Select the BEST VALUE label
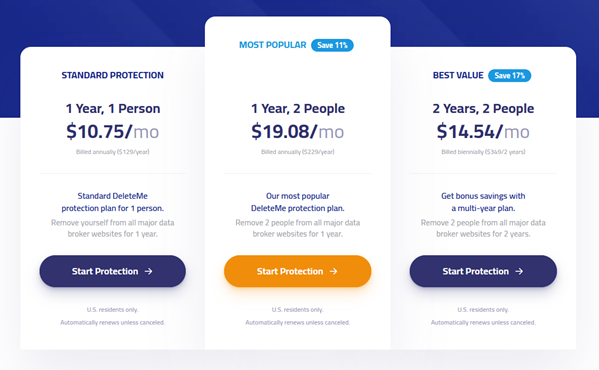Viewport: 599px width, 370px height. pyautogui.click(x=458, y=75)
